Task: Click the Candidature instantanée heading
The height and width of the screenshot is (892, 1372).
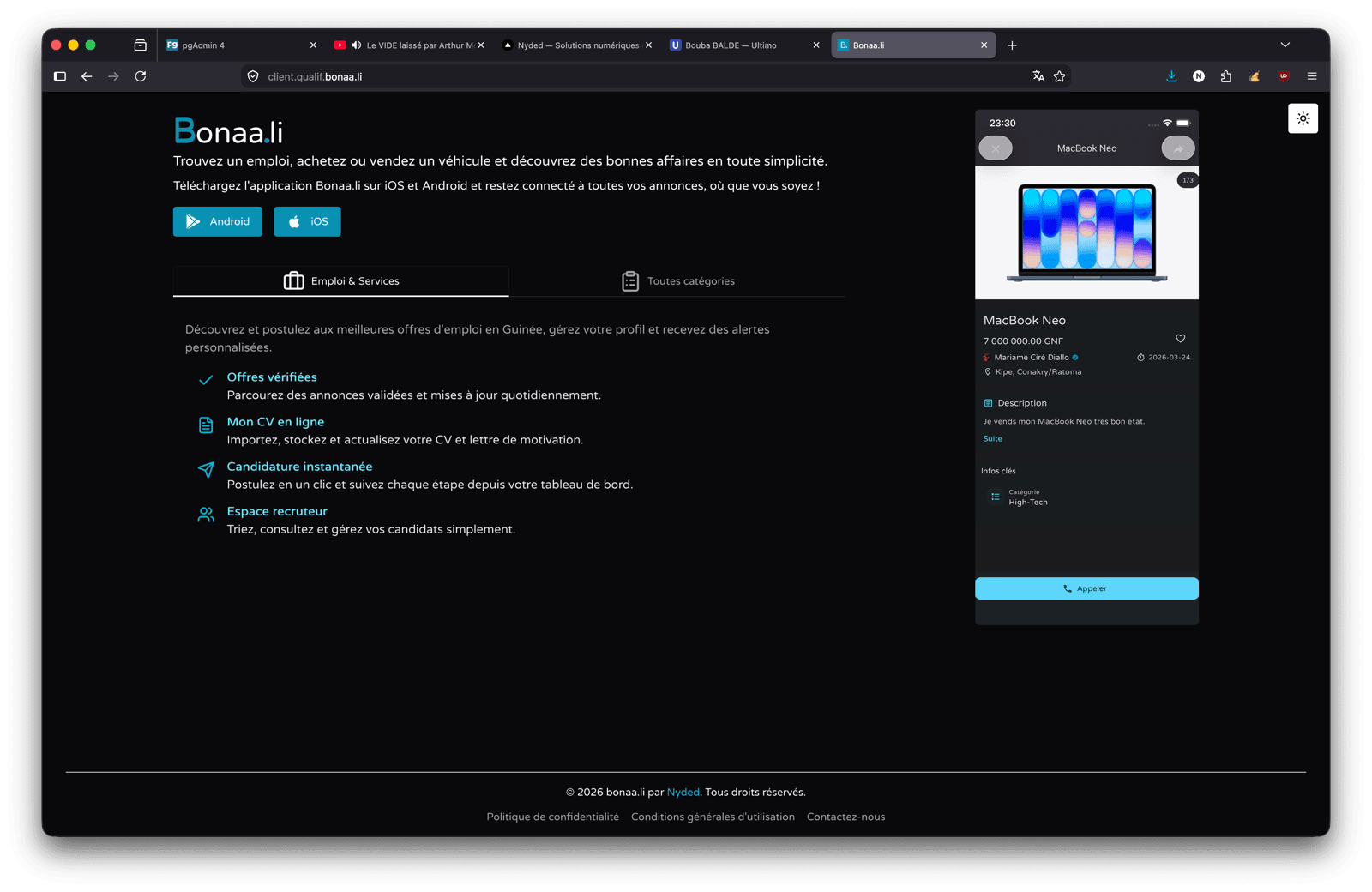Action: click(x=299, y=467)
